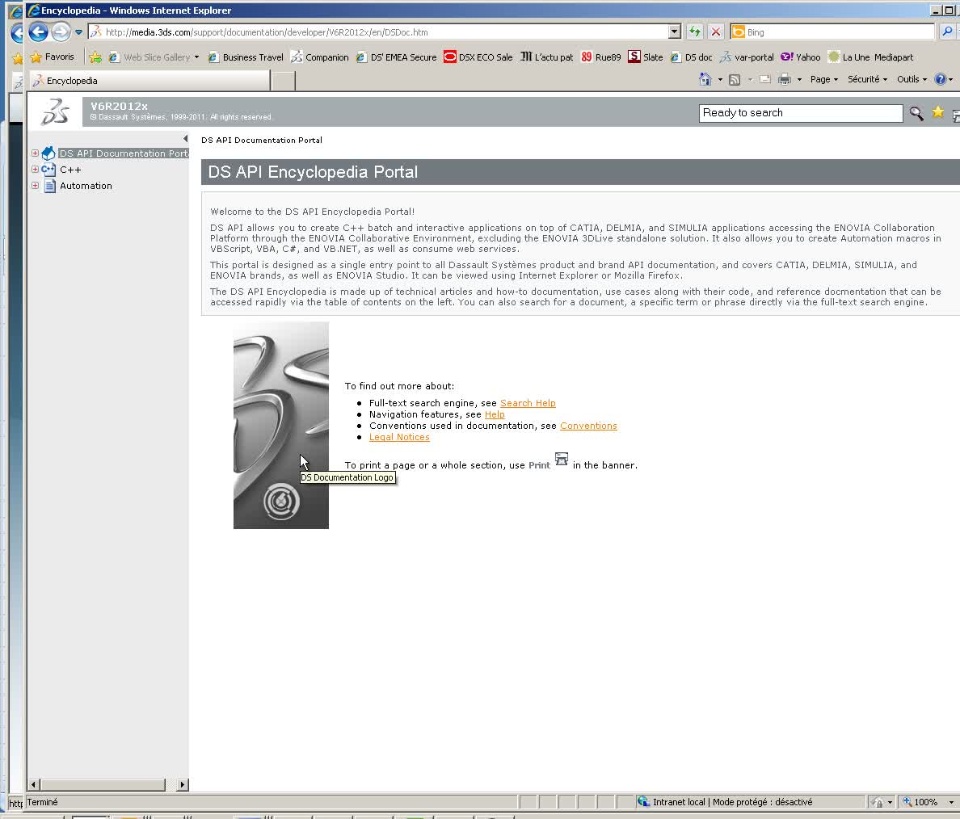960x819 pixels.
Task: Open the Search Help link
Action: click(528, 403)
